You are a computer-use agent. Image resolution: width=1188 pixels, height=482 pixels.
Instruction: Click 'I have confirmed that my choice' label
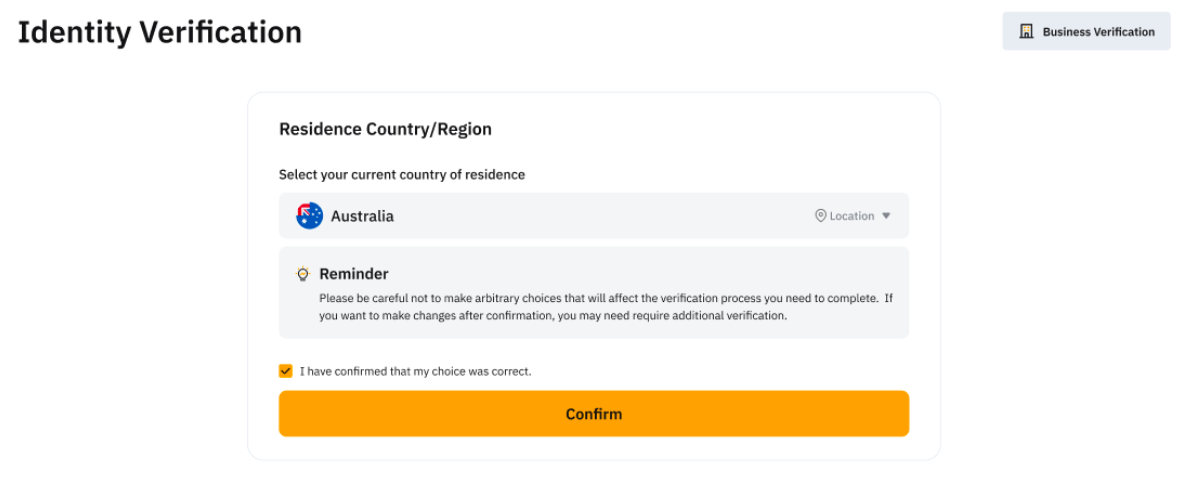(x=415, y=371)
